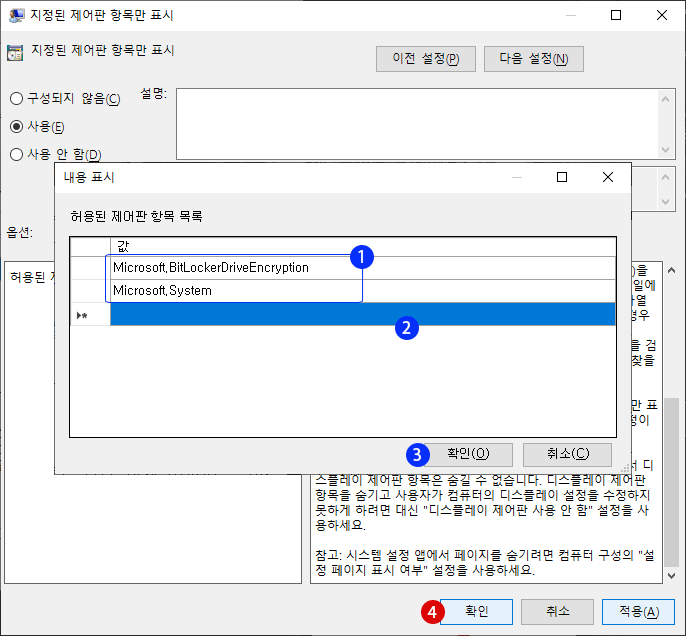Click up arrow of help text scrollbar
Viewport: 686px width, 636px height.
671,271
